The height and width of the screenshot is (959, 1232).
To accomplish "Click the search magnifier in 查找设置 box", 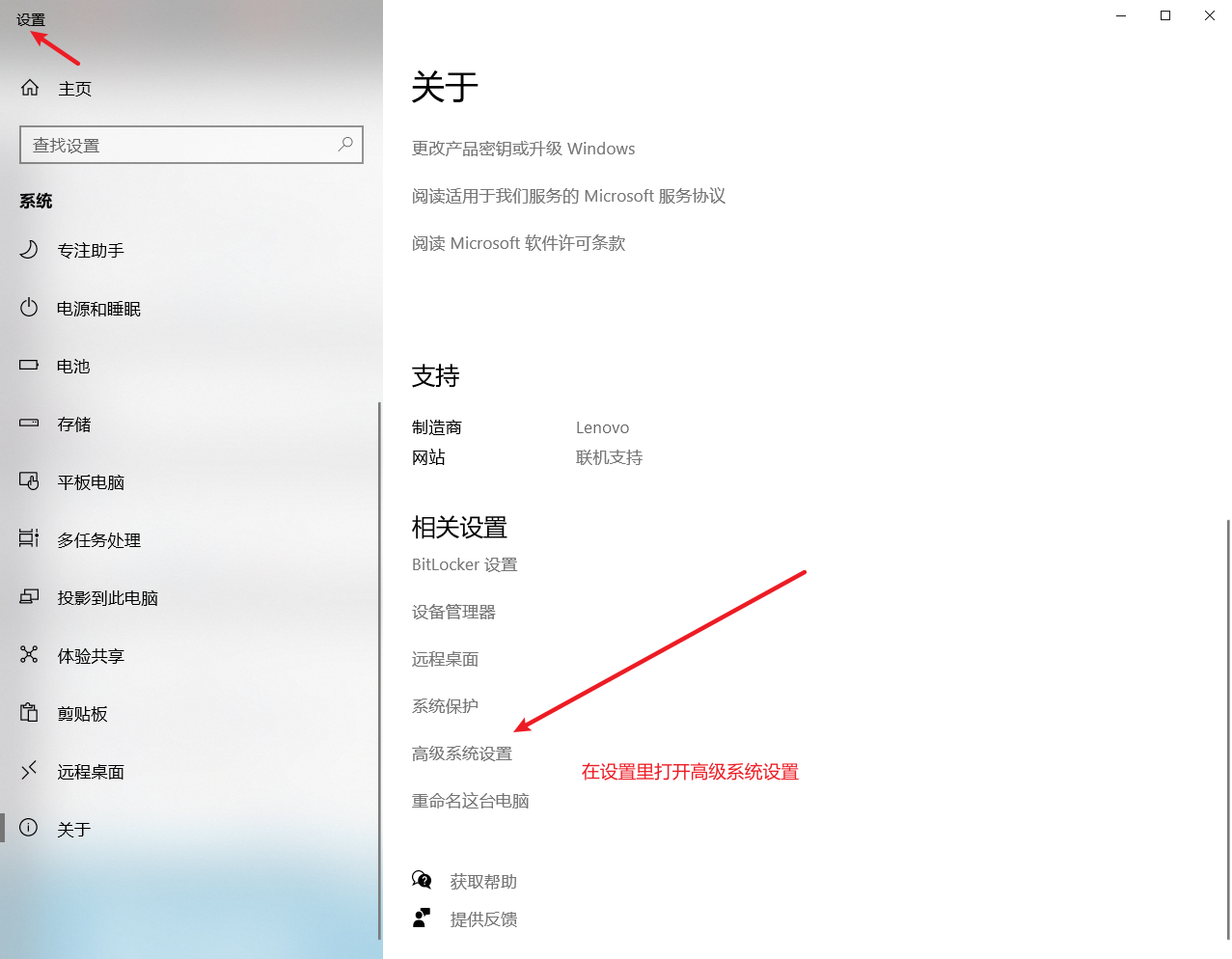I will (344, 144).
